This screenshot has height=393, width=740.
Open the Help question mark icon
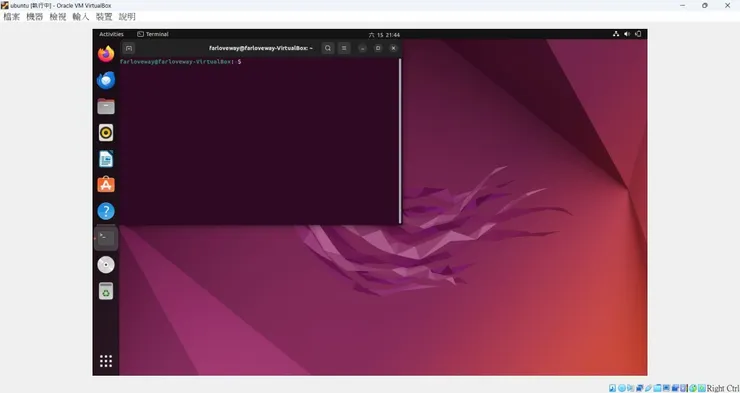106,211
